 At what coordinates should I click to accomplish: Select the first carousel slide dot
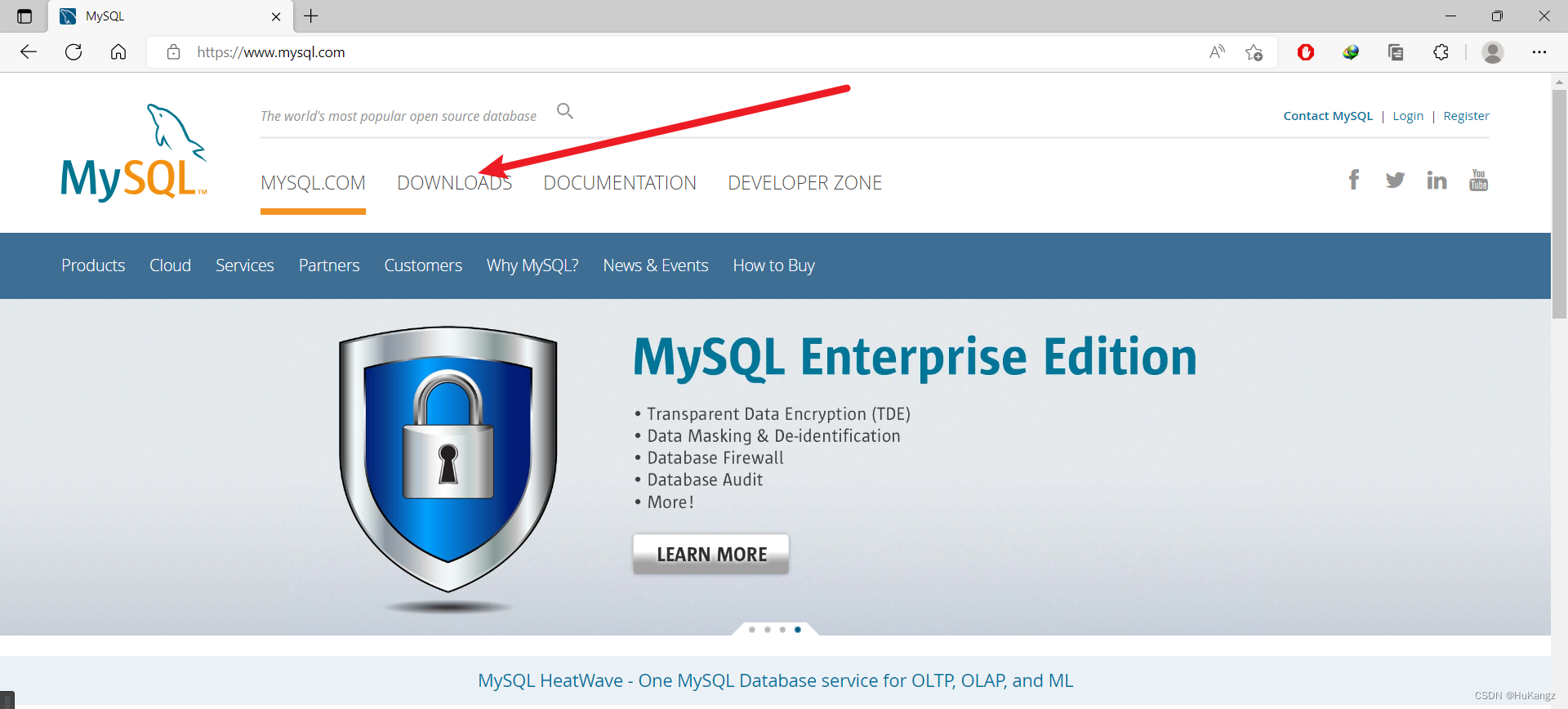pos(752,630)
